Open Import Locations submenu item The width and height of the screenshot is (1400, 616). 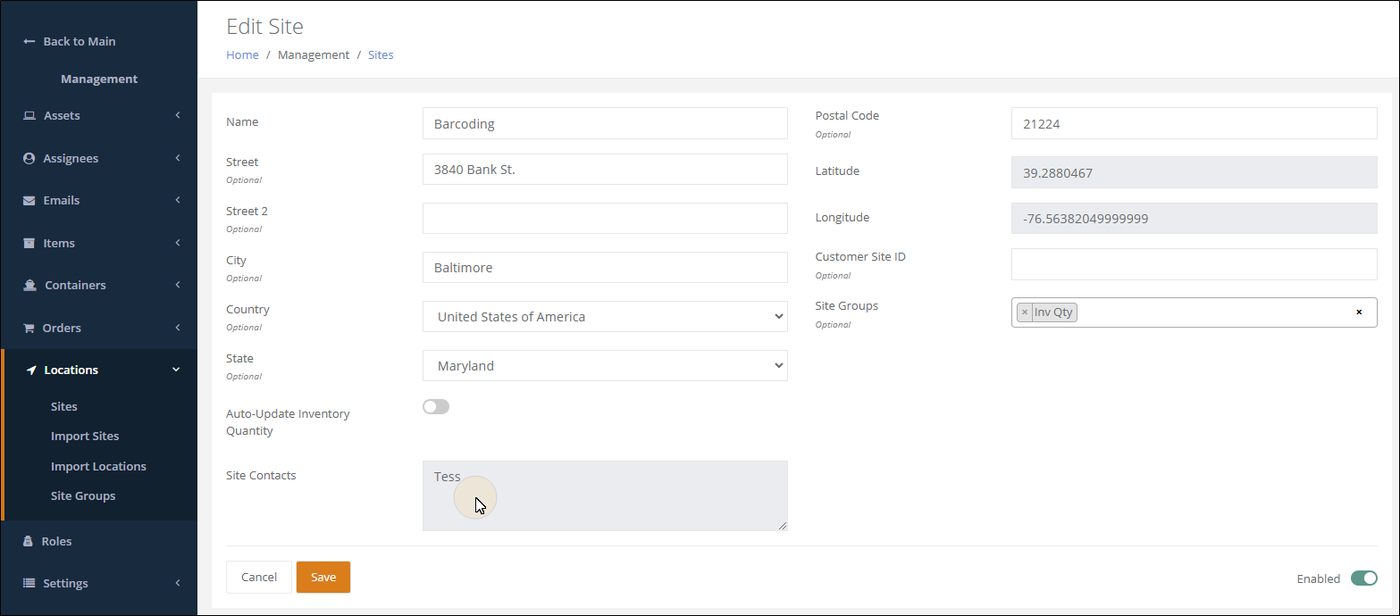pyautogui.click(x=98, y=466)
